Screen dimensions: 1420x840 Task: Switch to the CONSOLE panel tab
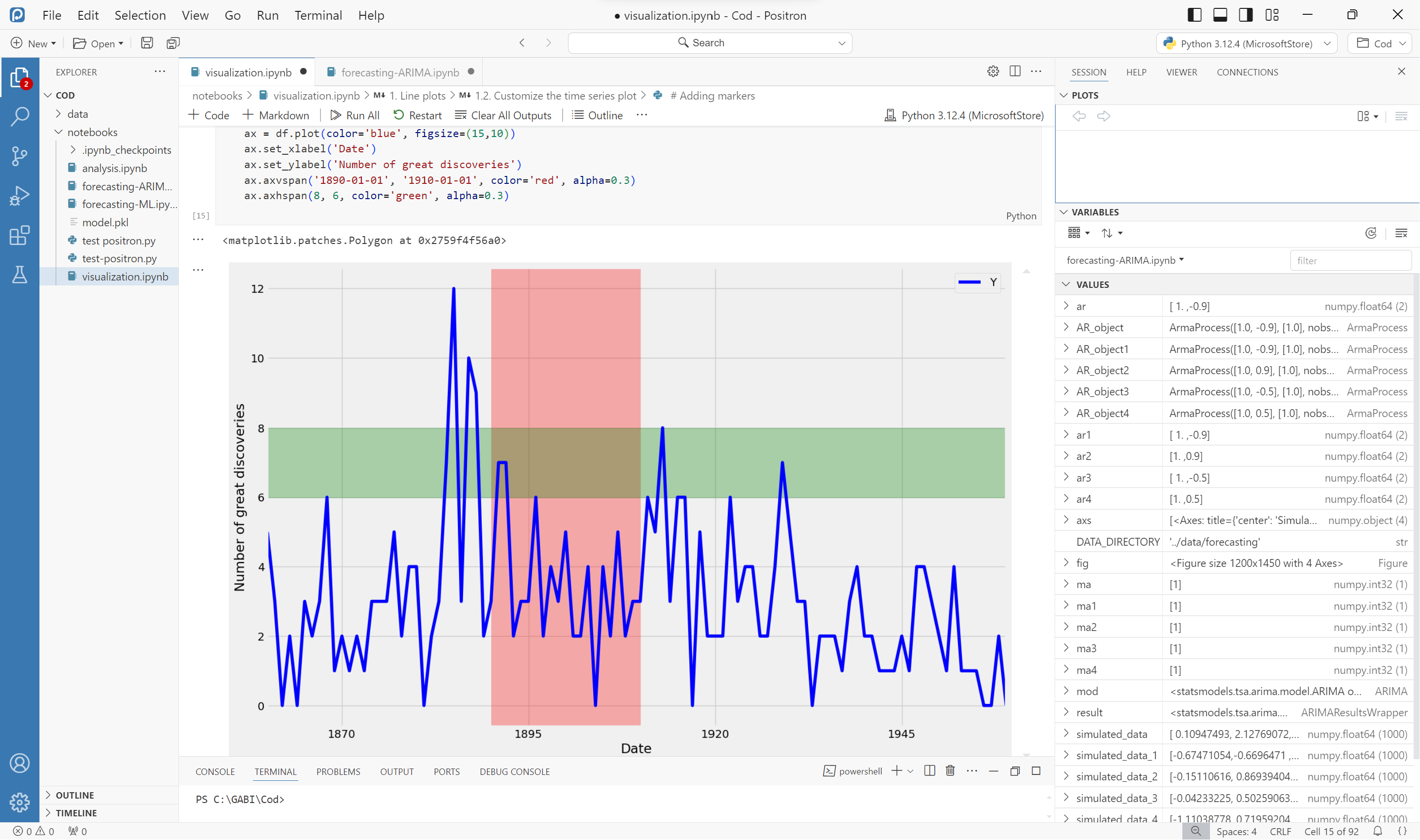click(215, 772)
